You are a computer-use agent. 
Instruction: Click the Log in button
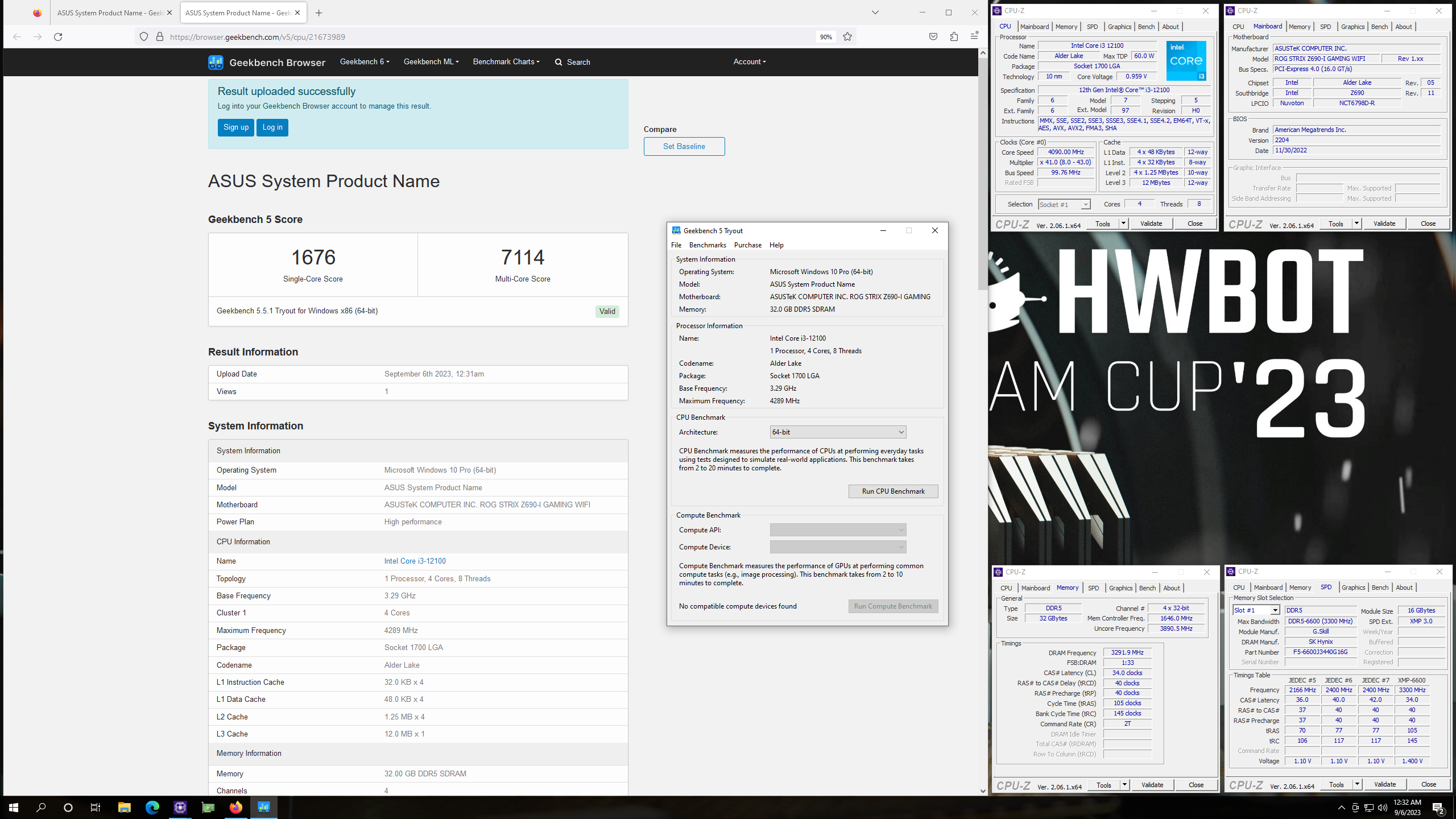(x=272, y=127)
